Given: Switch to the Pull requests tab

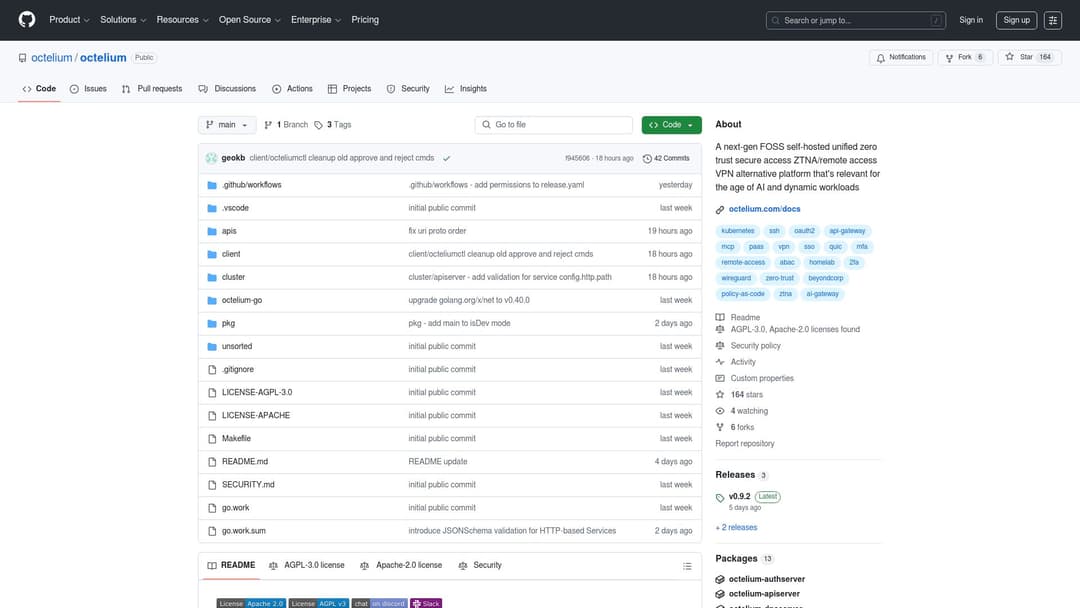Looking at the screenshot, I should coord(152,89).
